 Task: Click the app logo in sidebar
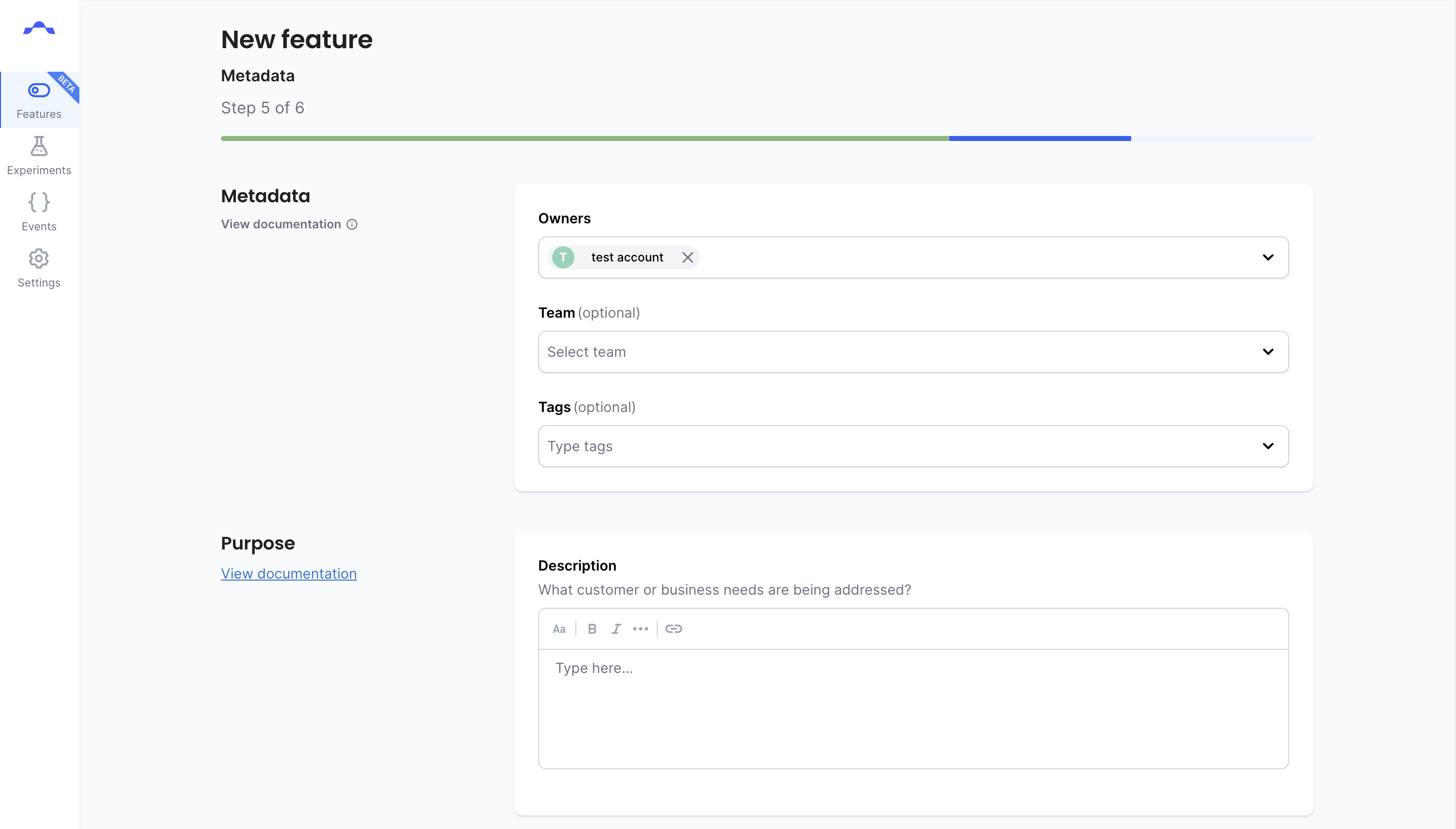(39, 28)
